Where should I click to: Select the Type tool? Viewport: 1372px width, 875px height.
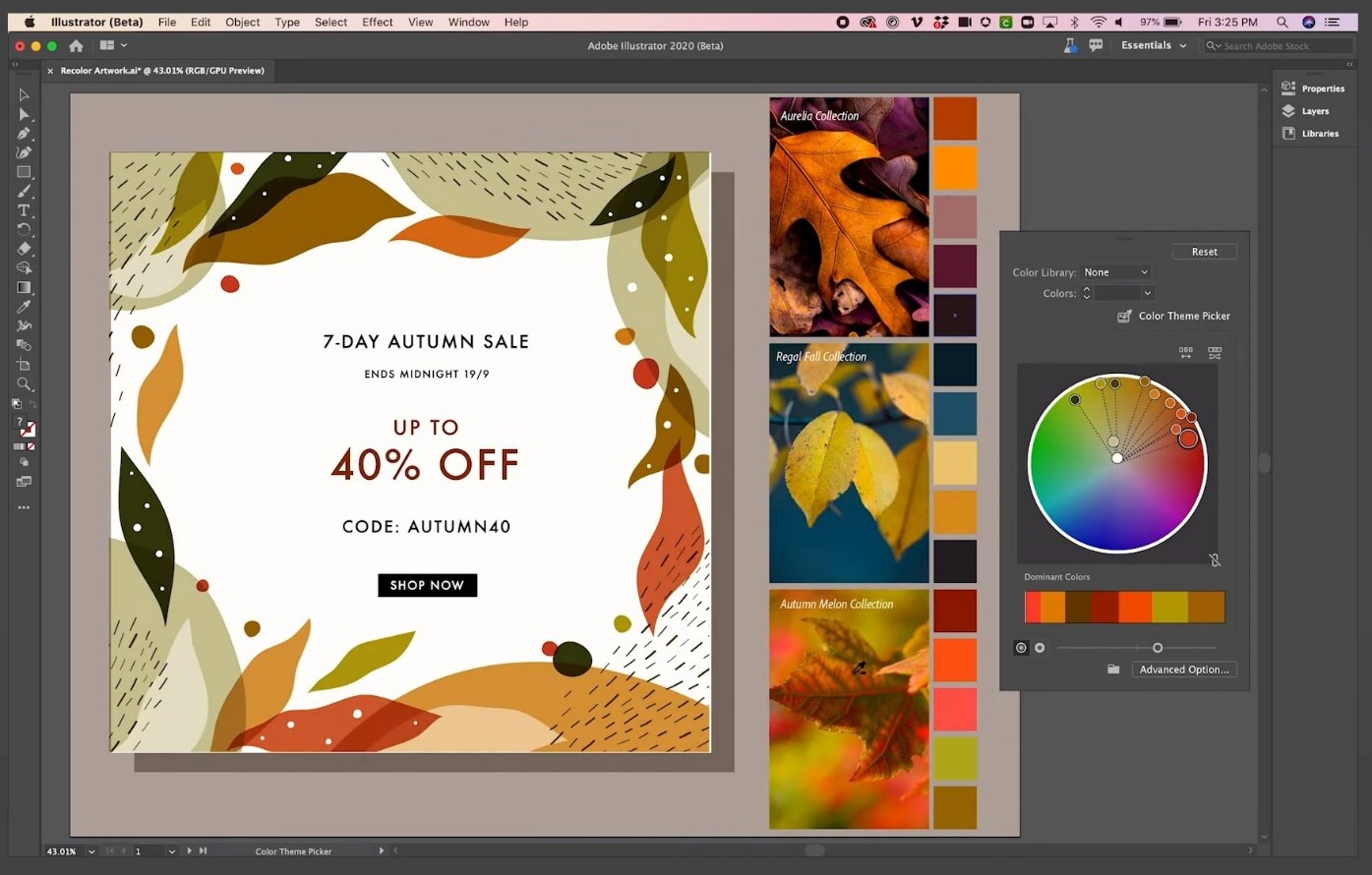tap(24, 209)
